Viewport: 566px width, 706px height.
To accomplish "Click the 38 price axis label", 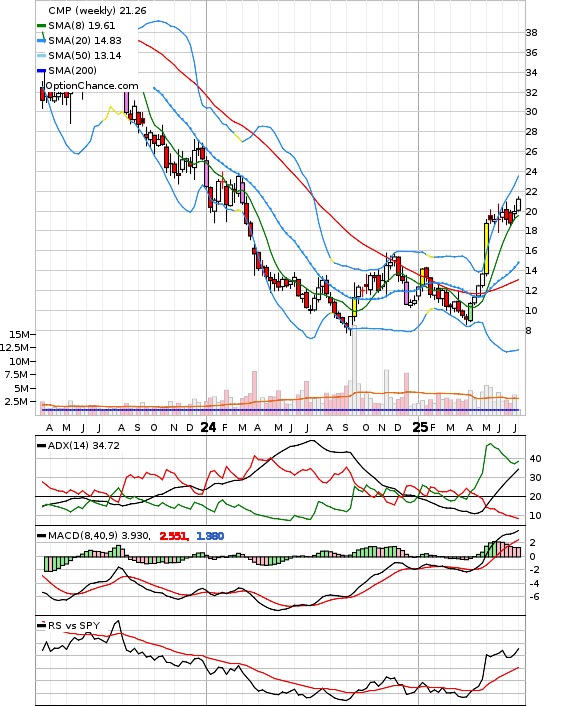I will 531,32.
